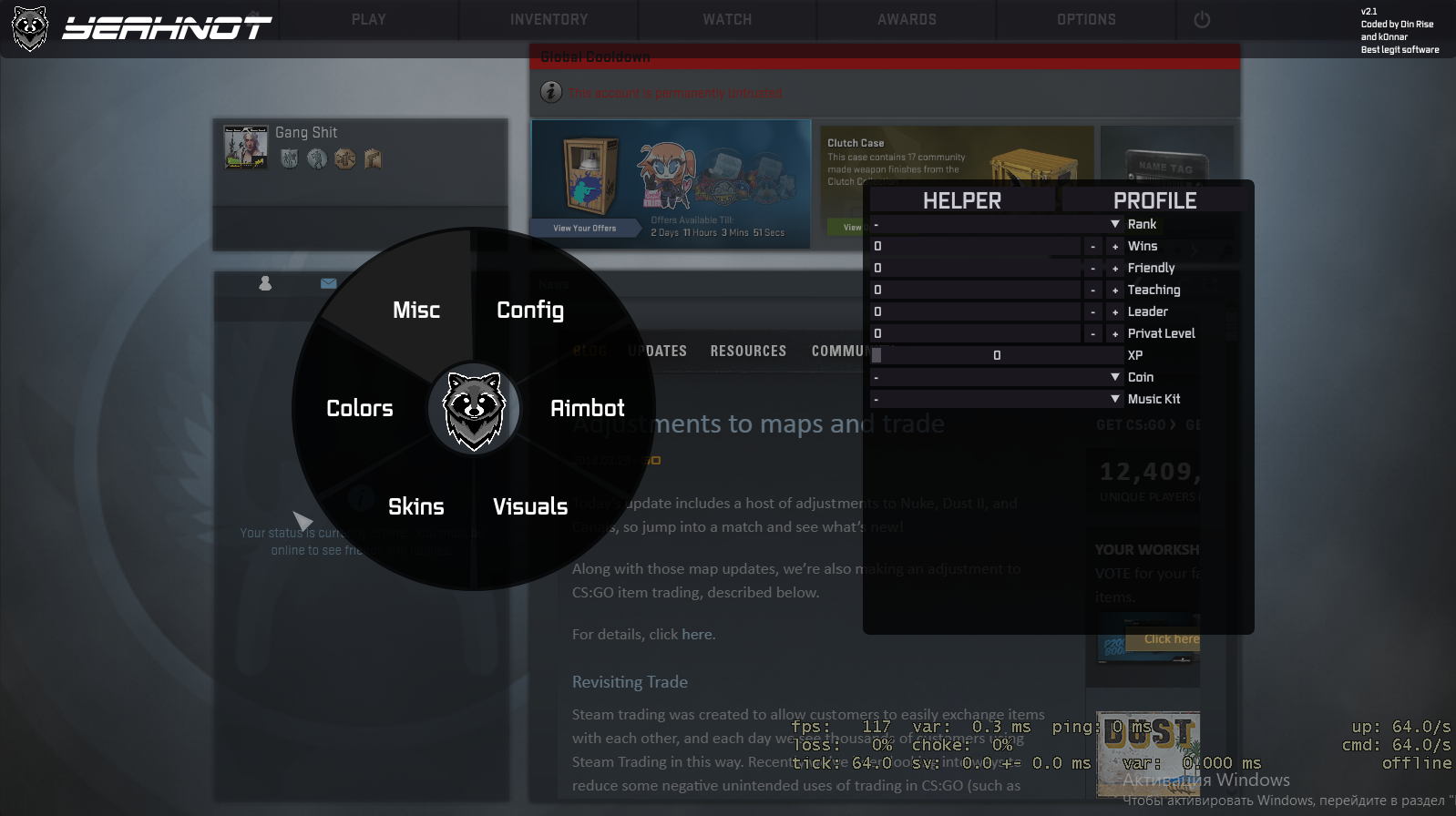Decrease the Privat Level value with minus
Screen dimensions: 1456x816
coord(1093,333)
